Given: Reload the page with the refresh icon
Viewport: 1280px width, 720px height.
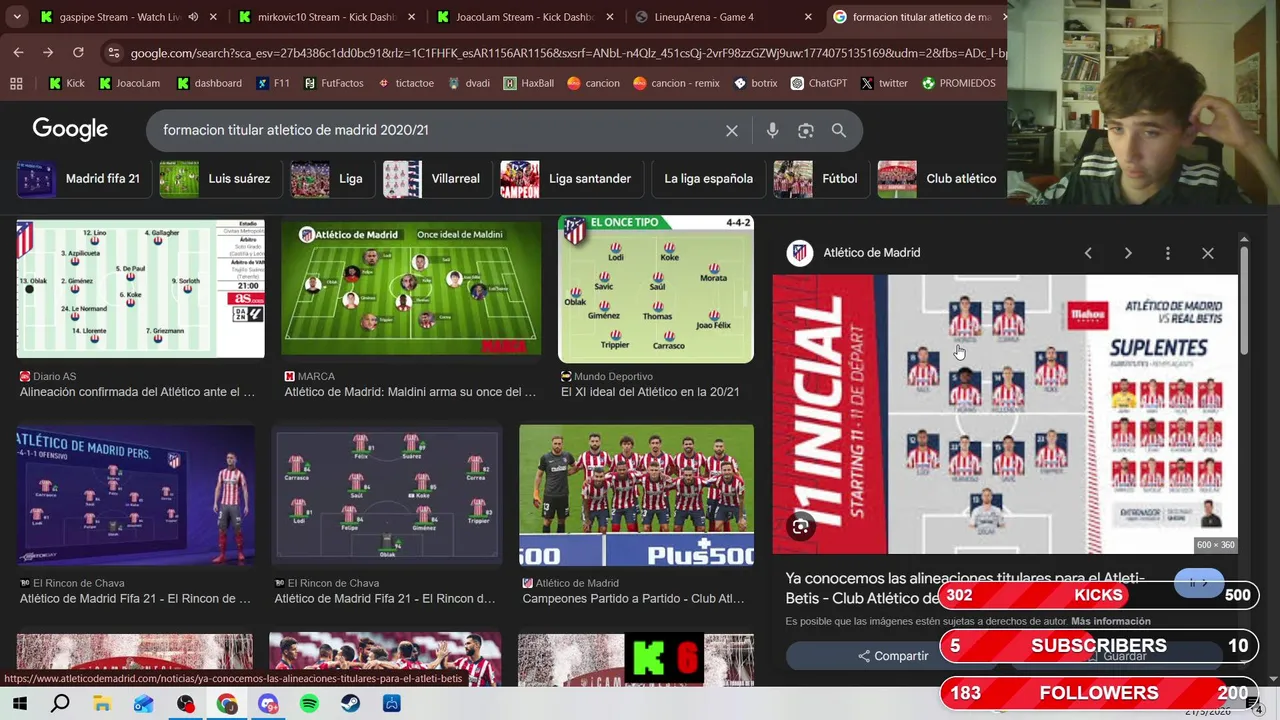Looking at the screenshot, I should click(x=78, y=52).
